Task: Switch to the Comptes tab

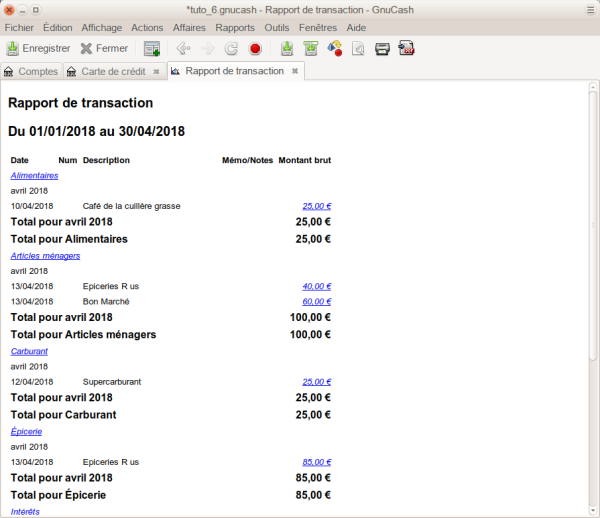Action: (31, 72)
